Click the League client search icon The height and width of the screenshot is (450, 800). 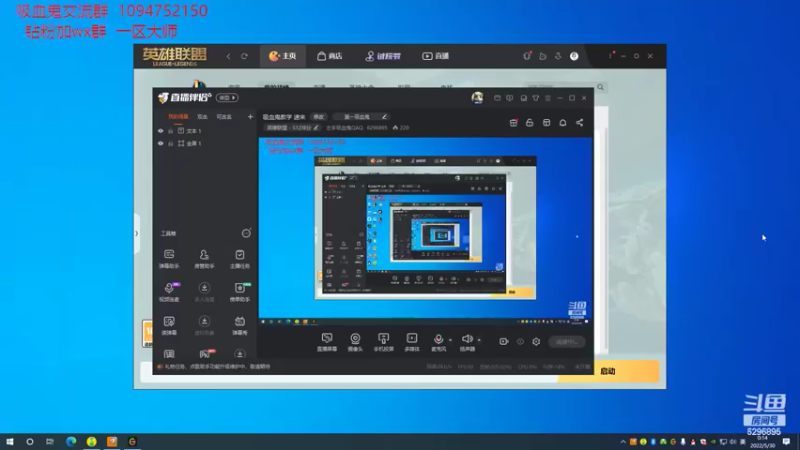[601, 87]
